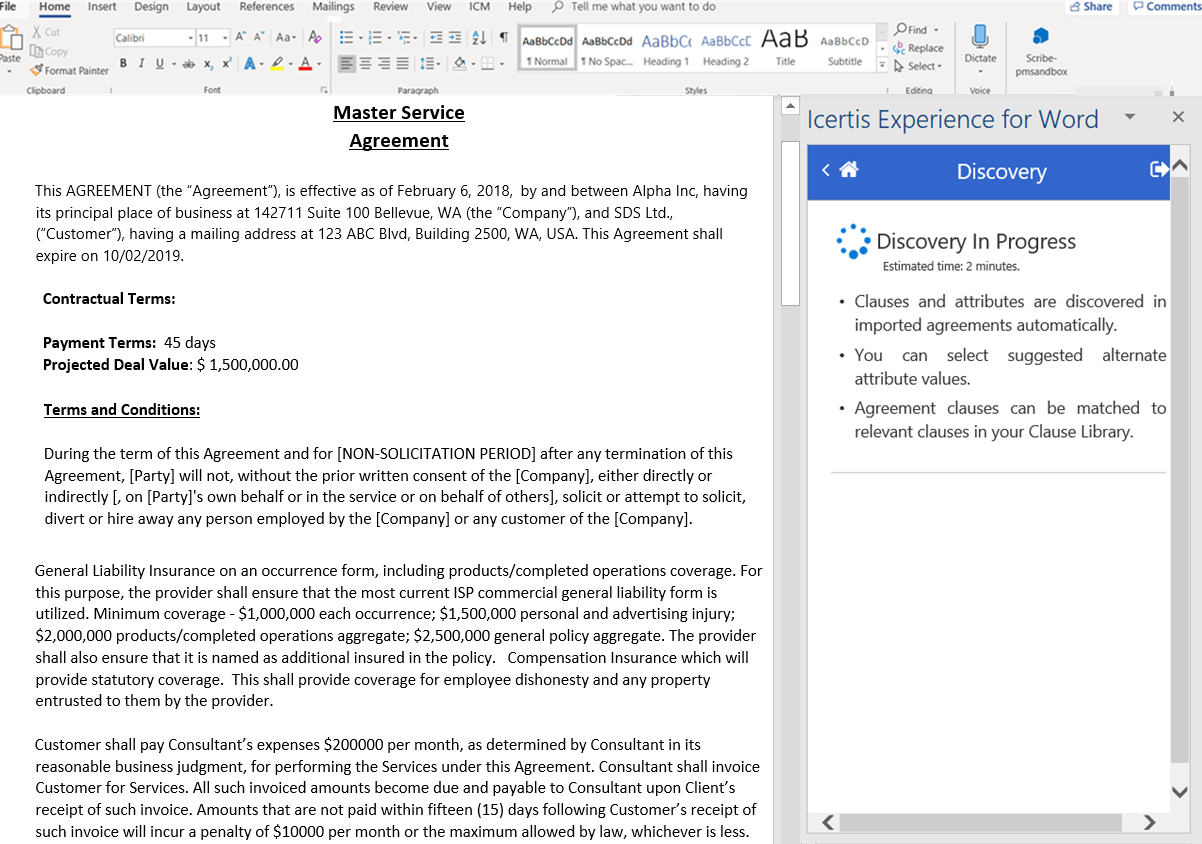Click the yellow text highlight color button
This screenshot has width=1202, height=844.
(x=276, y=63)
